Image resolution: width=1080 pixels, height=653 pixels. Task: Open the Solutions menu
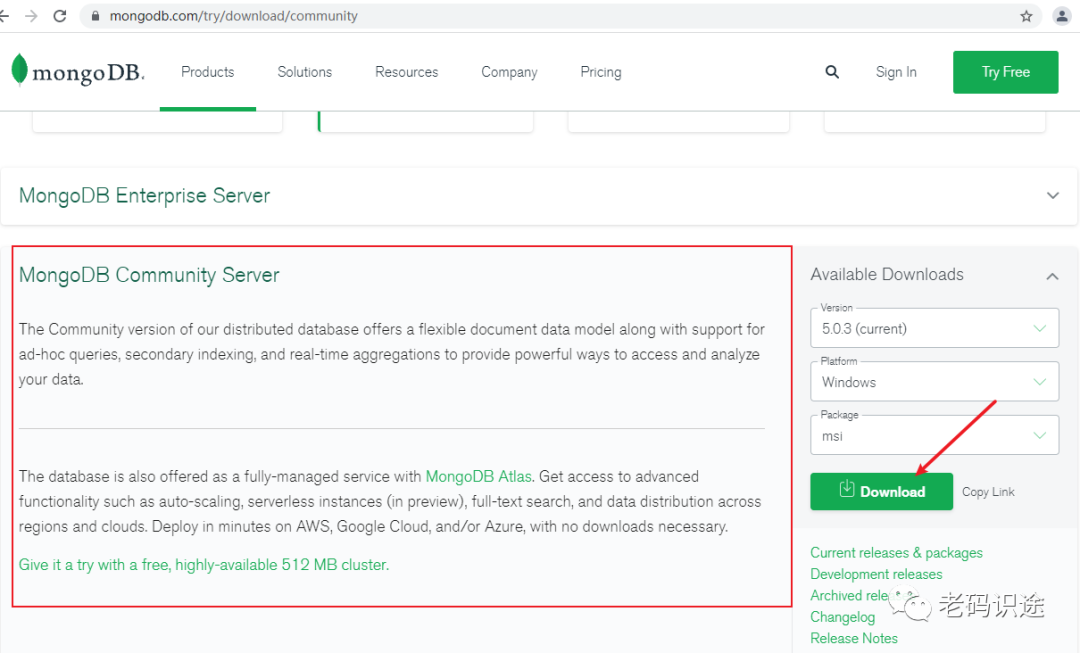[304, 72]
